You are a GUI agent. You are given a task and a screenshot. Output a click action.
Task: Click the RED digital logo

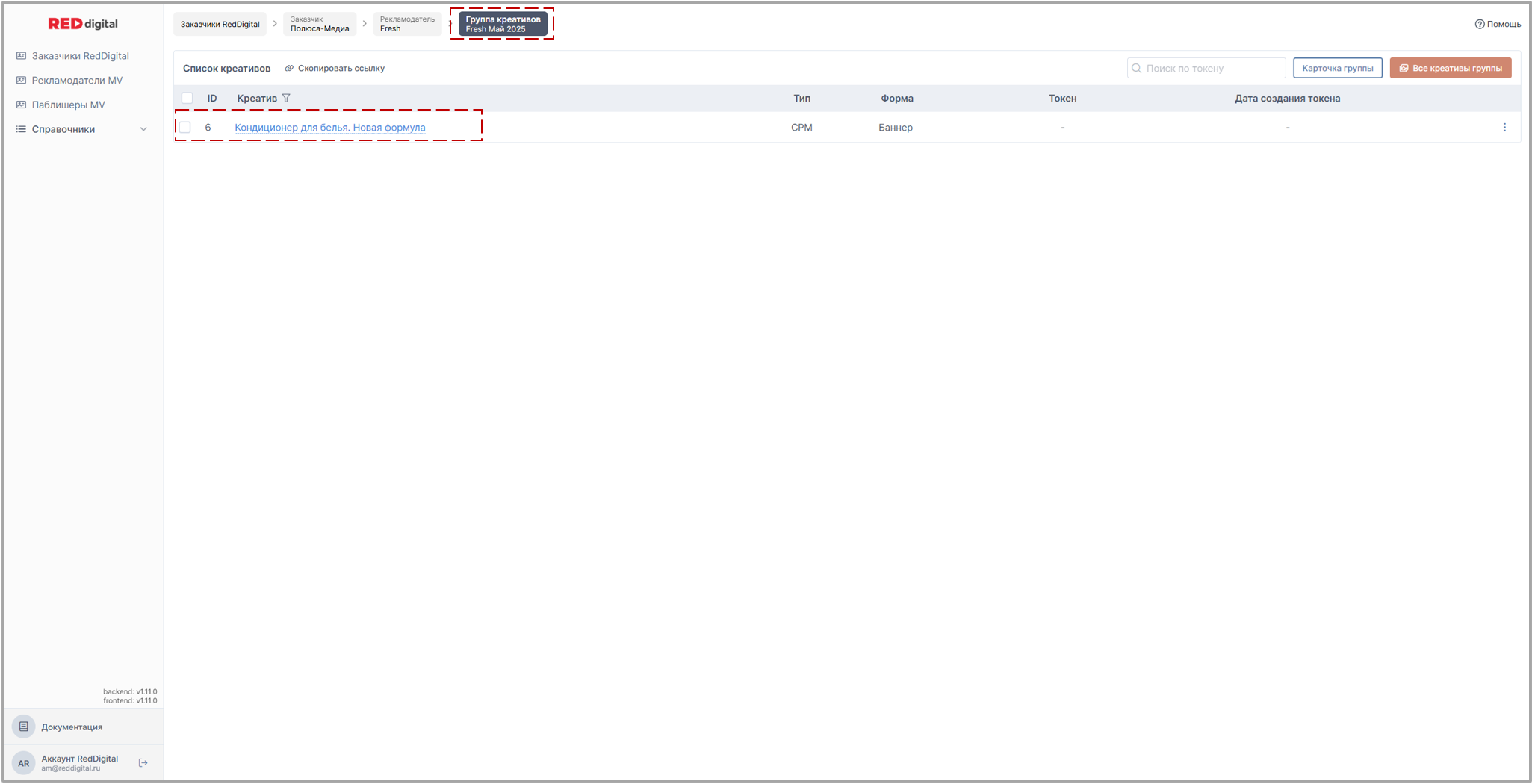pyautogui.click(x=83, y=24)
